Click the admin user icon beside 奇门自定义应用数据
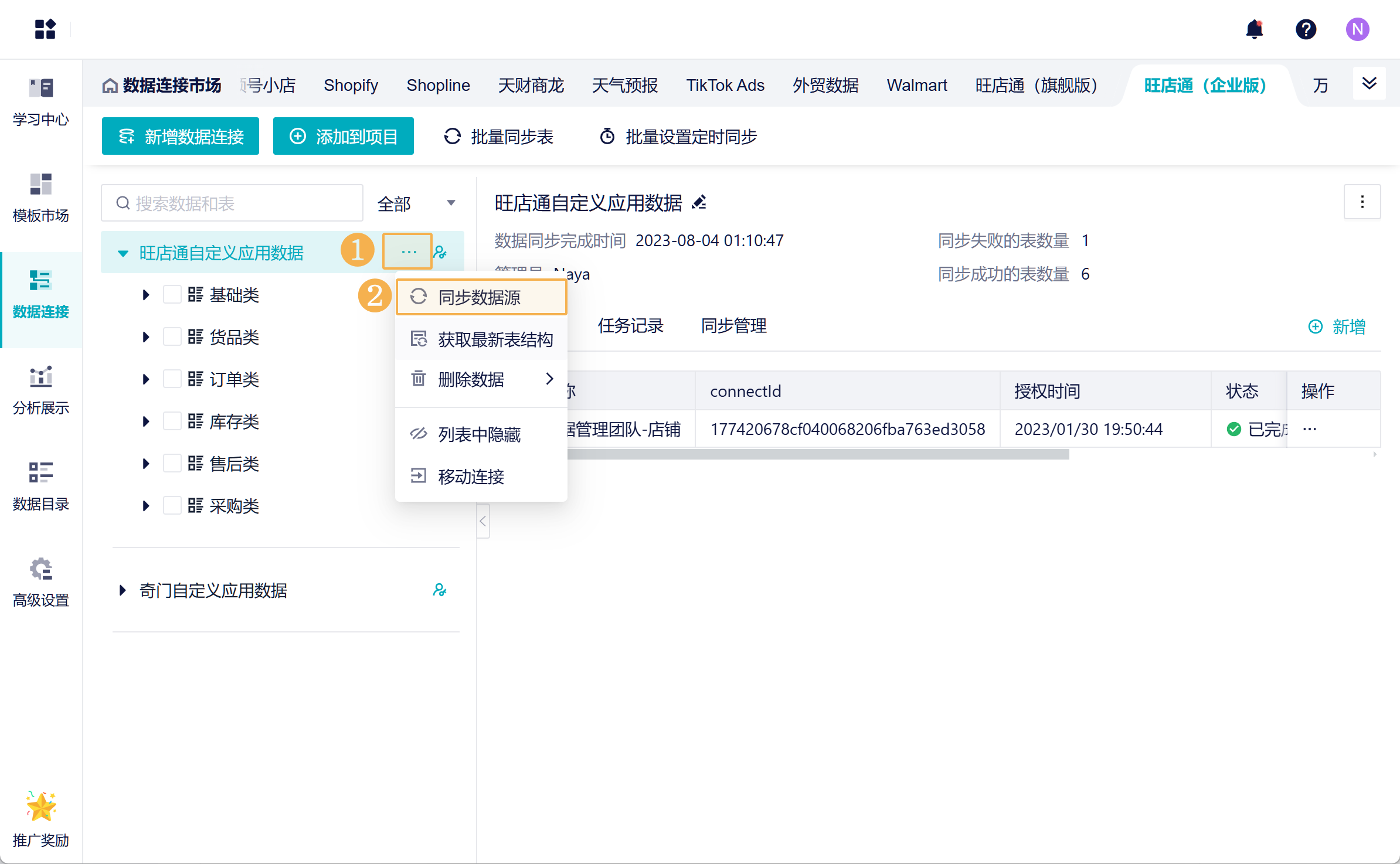The width and height of the screenshot is (1400, 864). tap(440, 590)
